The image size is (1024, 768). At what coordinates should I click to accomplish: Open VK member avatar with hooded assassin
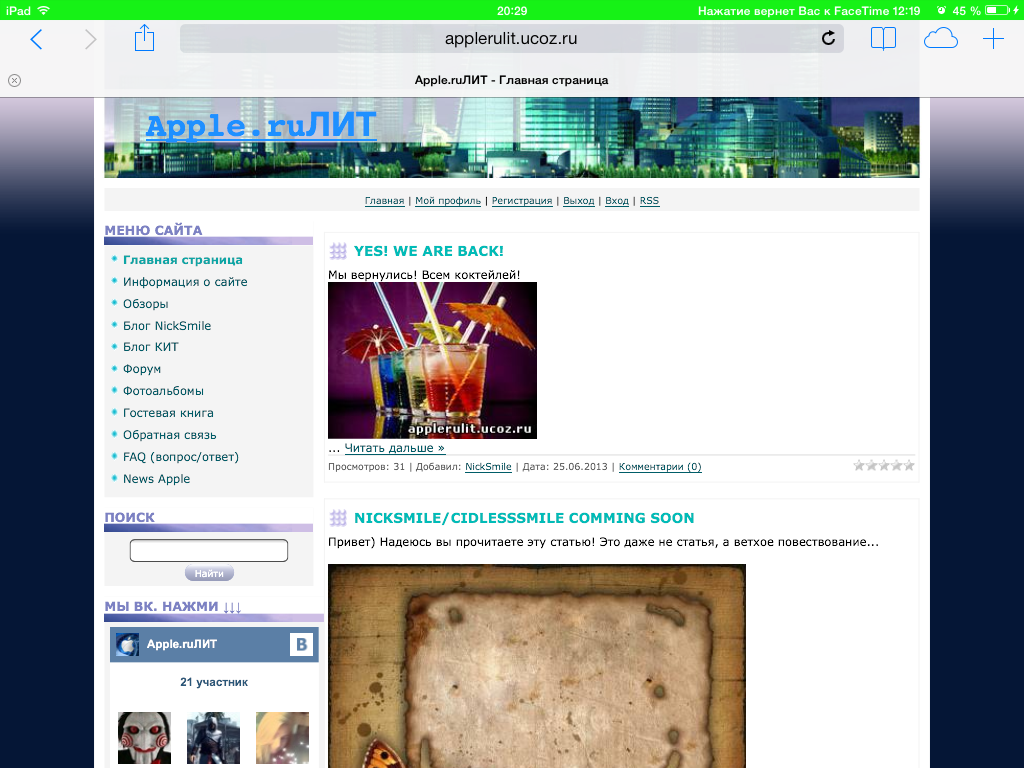click(x=214, y=738)
